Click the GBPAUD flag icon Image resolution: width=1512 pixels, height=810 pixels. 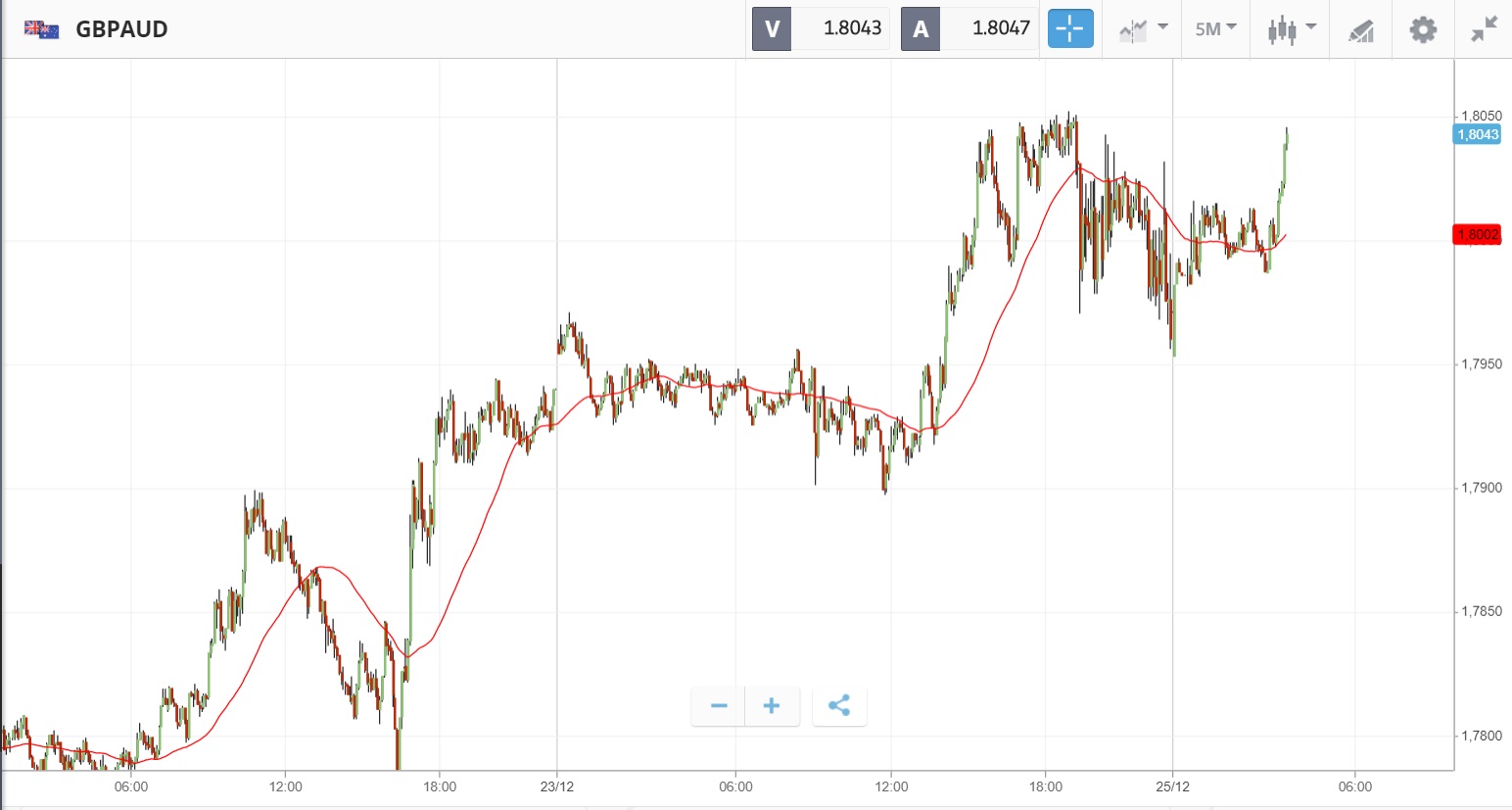[41, 29]
